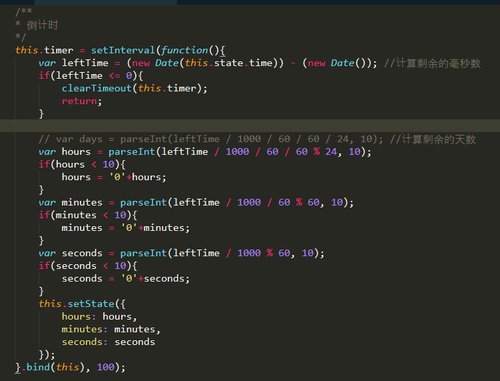Click the "leftTime" variable in var declaration
Image resolution: width=500 pixels, height=381 pixels.
[x=85, y=63]
